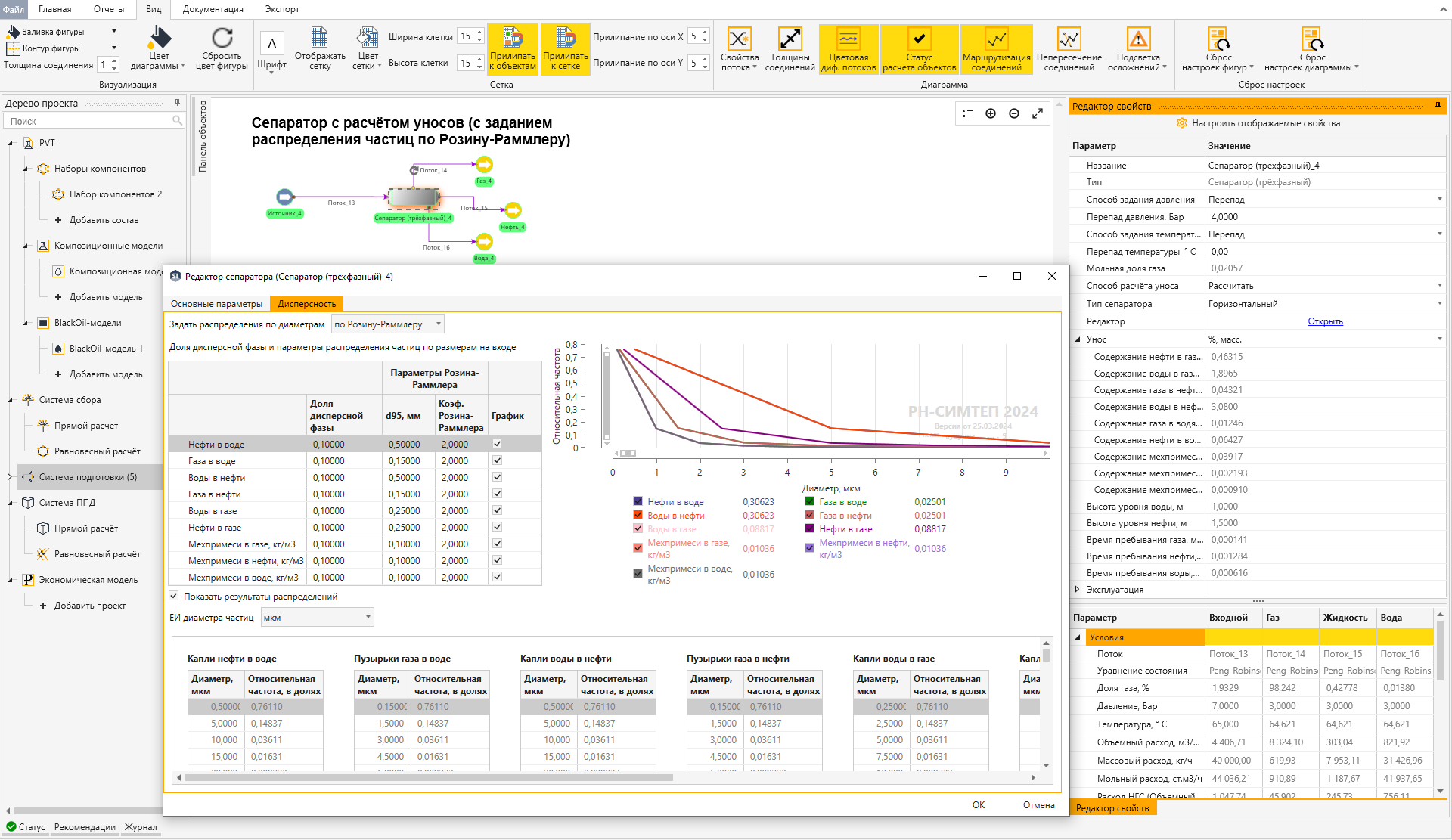
Task: Open the по Розину-Раммлеру distribution dropdown
Action: [388, 324]
